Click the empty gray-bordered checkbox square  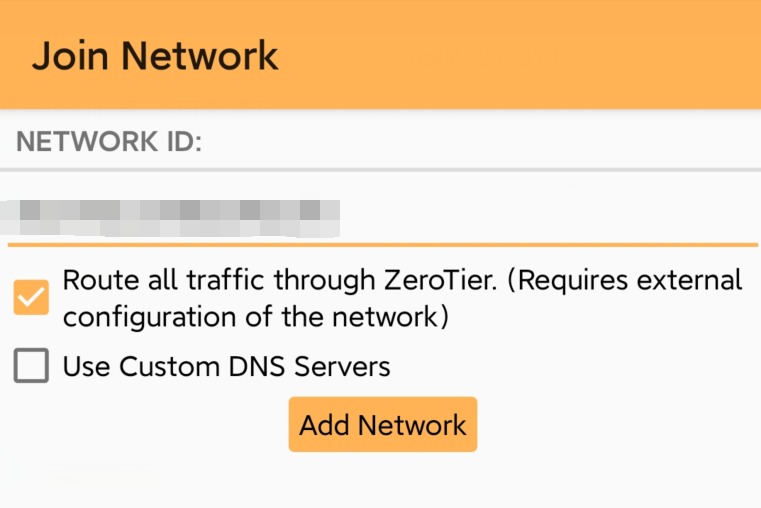[x=31, y=365]
